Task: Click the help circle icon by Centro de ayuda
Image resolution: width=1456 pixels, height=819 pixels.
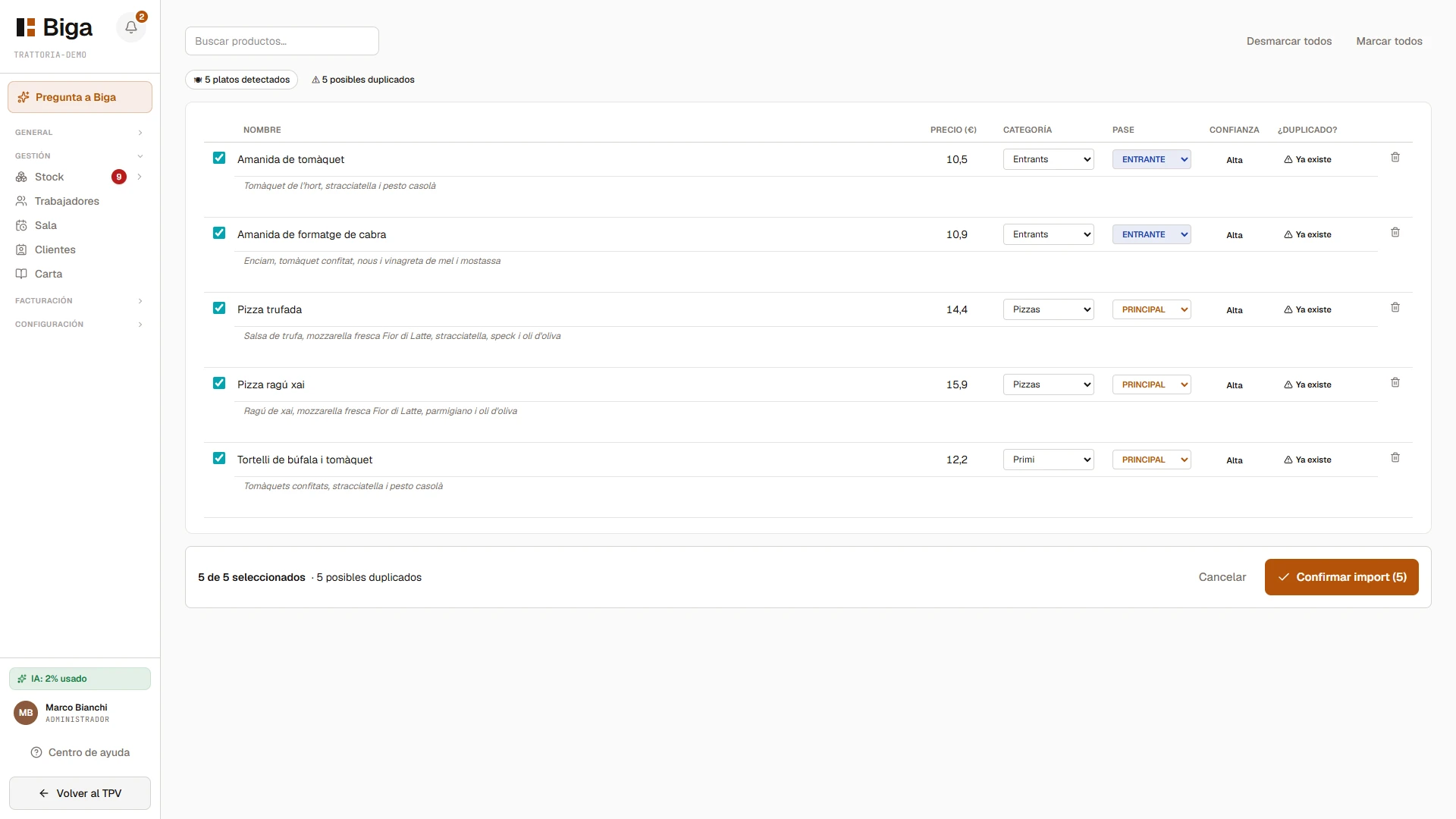Action: pyautogui.click(x=36, y=752)
